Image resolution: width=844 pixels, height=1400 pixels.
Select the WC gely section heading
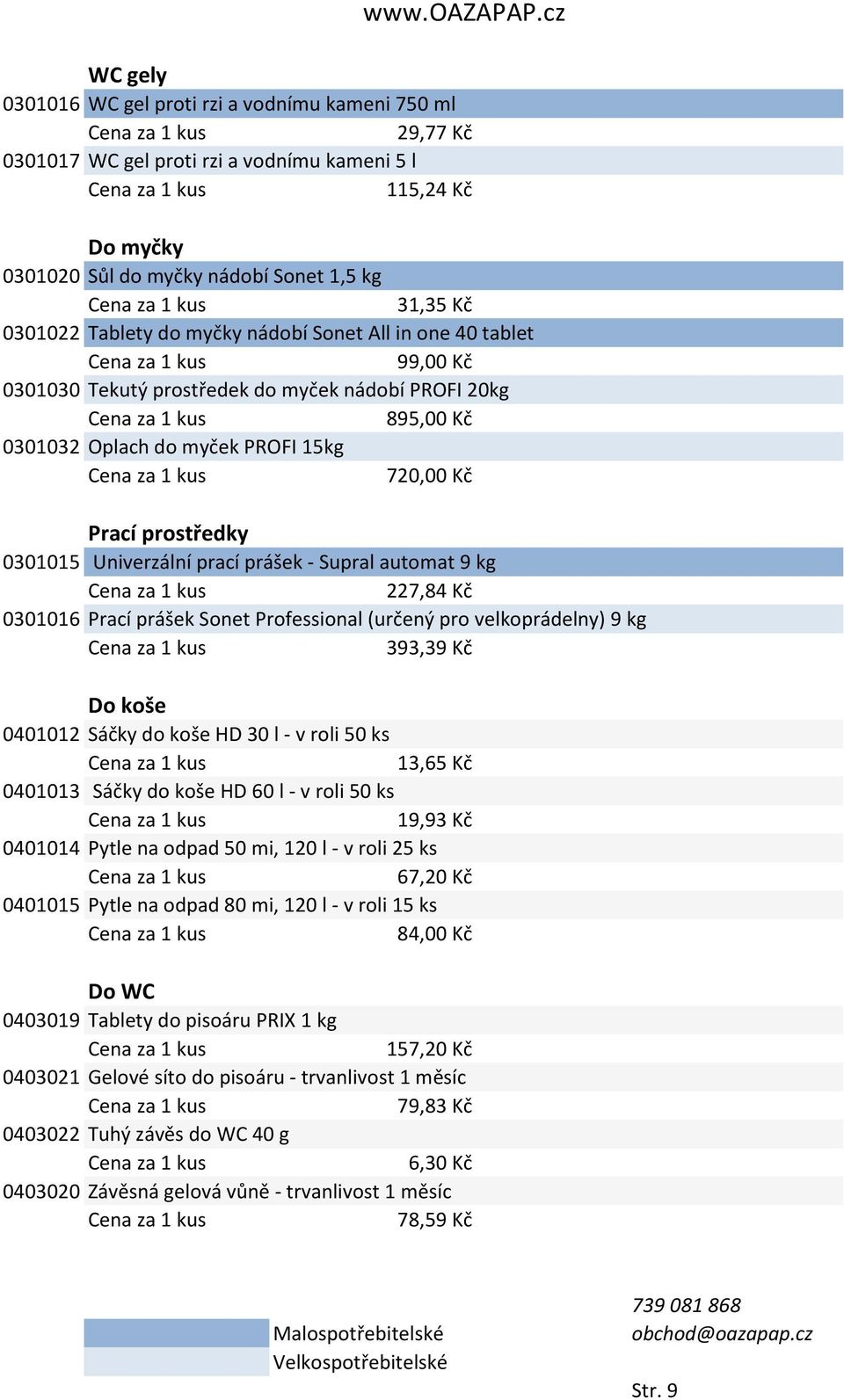click(x=127, y=76)
